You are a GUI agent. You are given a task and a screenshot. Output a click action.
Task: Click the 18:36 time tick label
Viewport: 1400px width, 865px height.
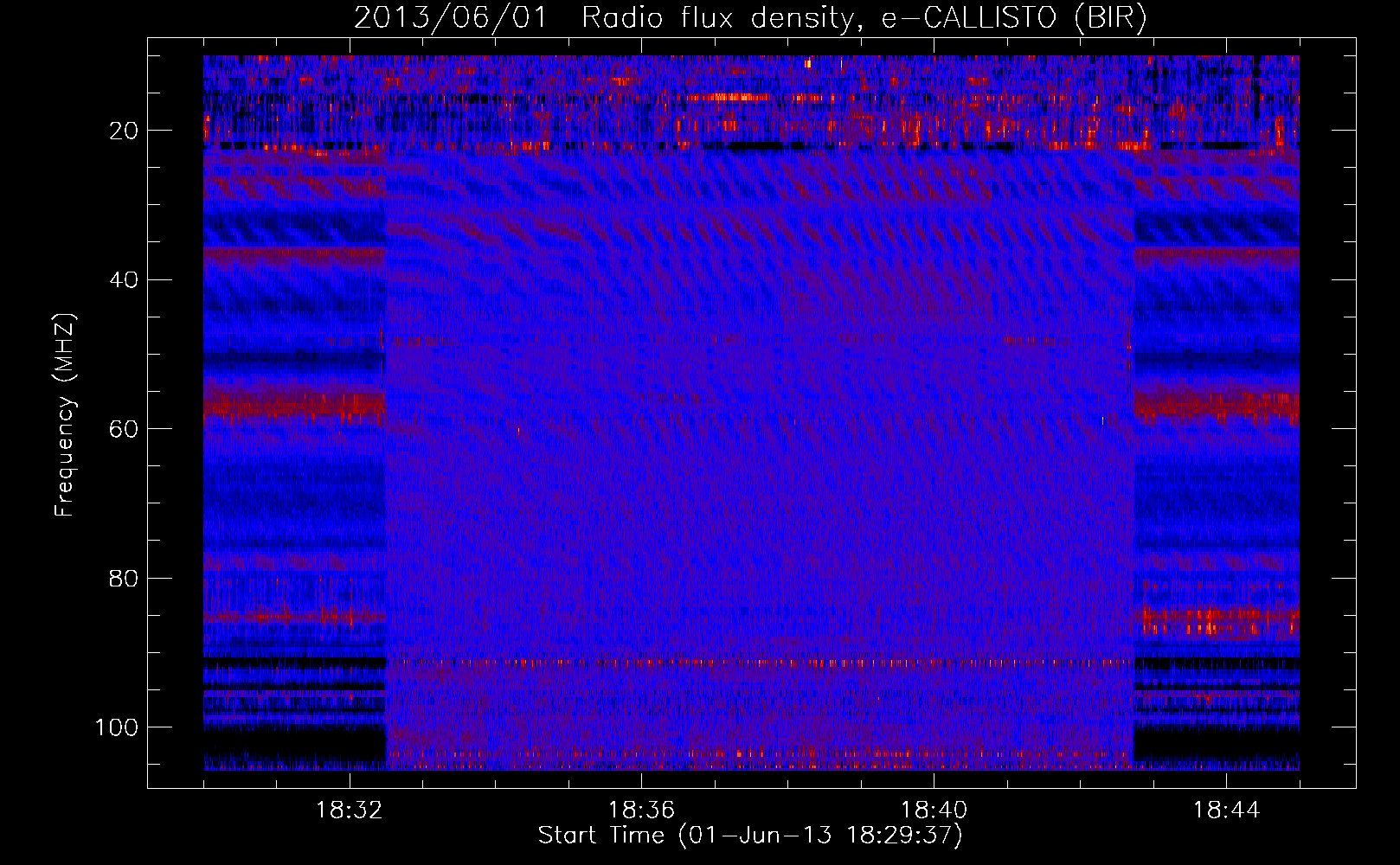pos(641,811)
